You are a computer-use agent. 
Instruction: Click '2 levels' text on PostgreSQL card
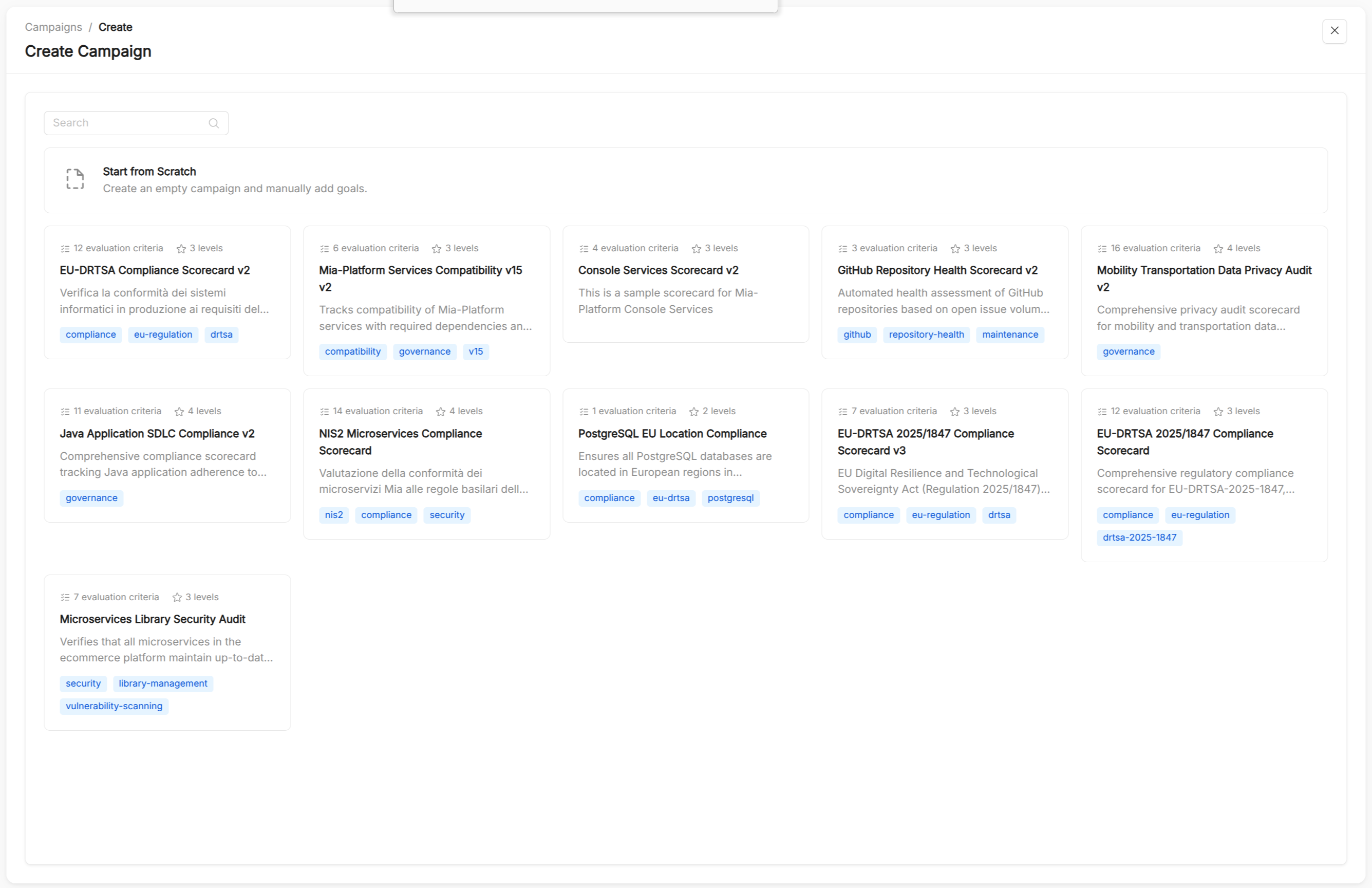(x=719, y=412)
